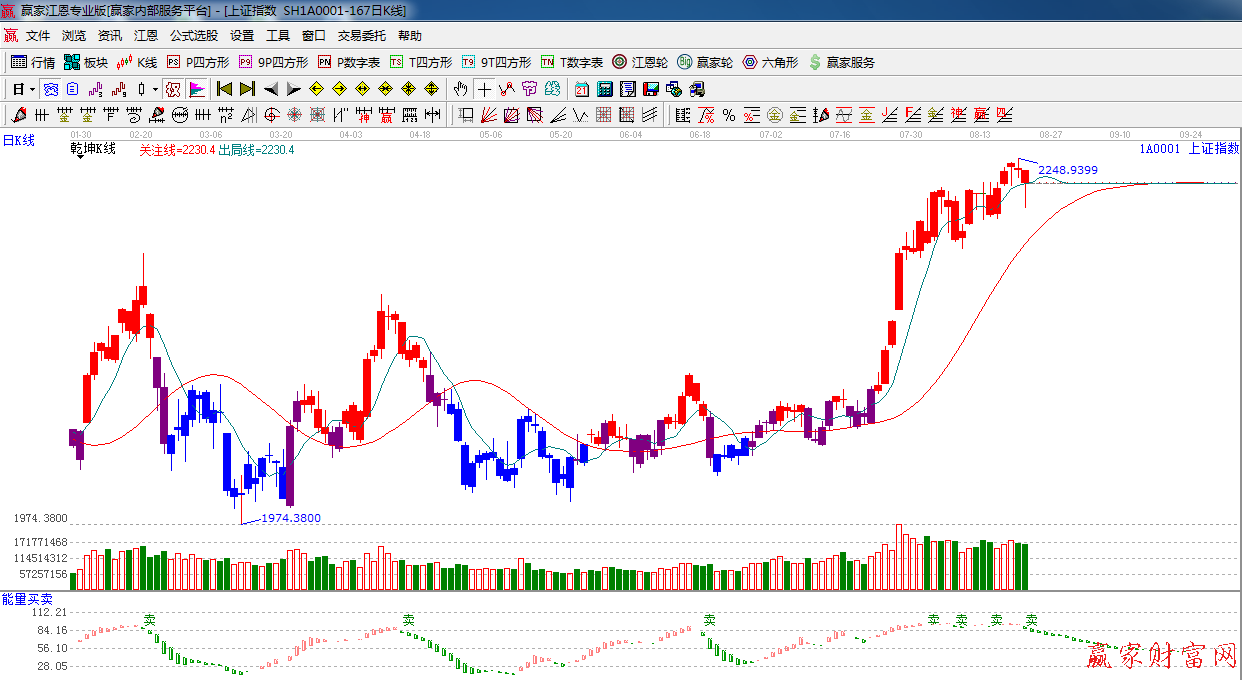Select the hand pan tool
The height and width of the screenshot is (680, 1242).
pos(460,89)
